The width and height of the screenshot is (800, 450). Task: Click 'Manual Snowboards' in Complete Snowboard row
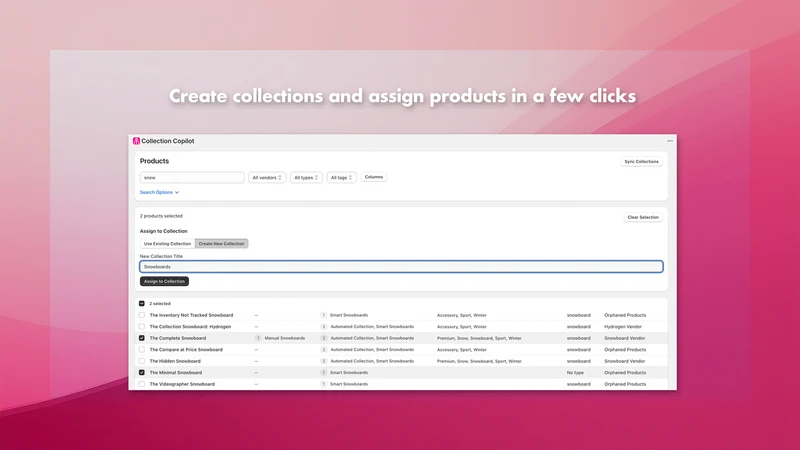coord(285,338)
